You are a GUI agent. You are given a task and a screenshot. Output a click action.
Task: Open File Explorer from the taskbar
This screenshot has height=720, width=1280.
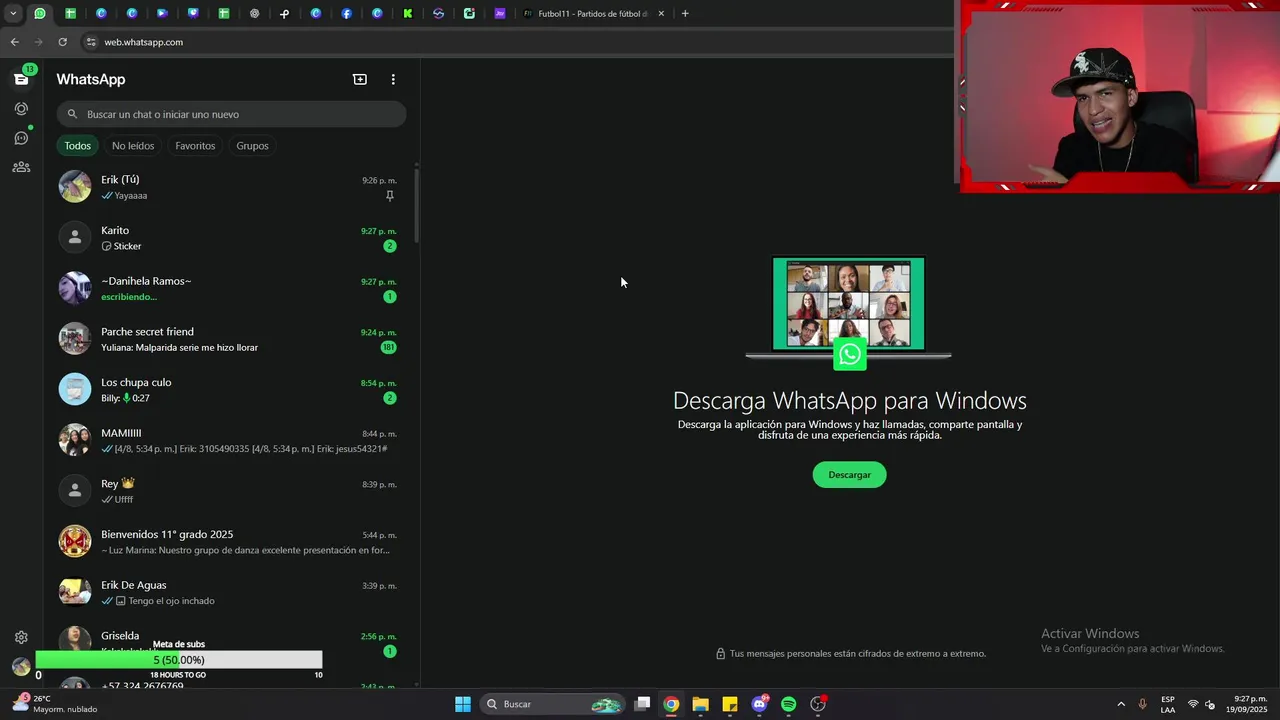click(700, 704)
